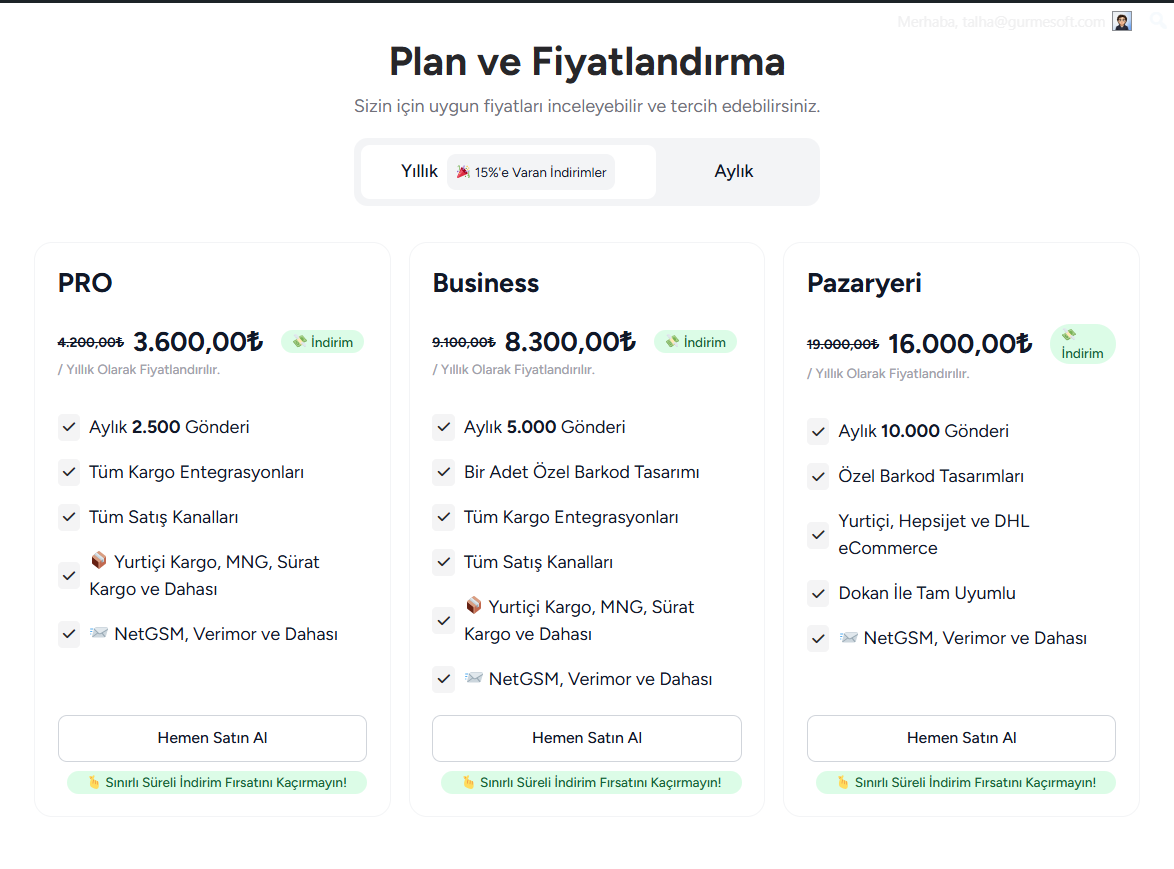This screenshot has width=1174, height=869.
Task: Buy the Pazaryeri plan now
Action: (961, 738)
